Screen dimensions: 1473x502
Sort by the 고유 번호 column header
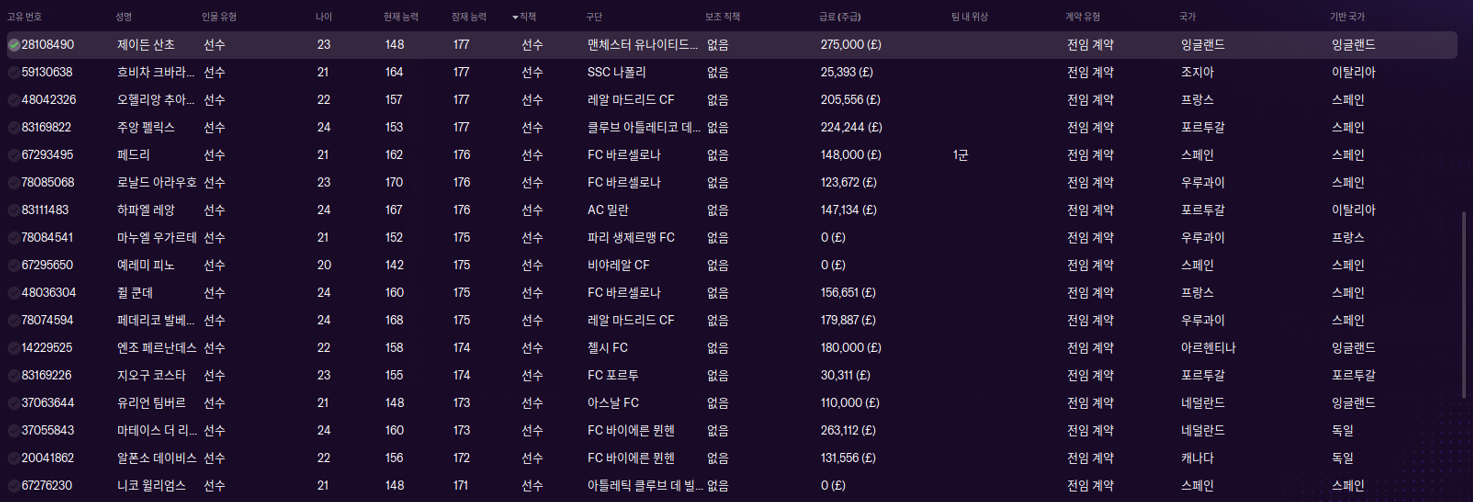25,17
